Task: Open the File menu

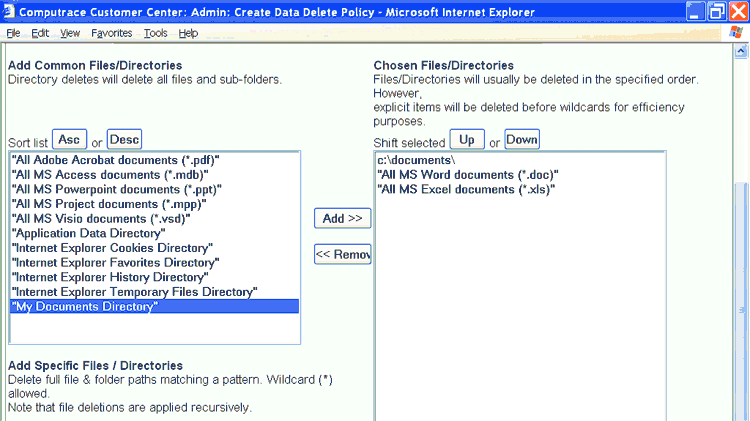Action: click(13, 33)
